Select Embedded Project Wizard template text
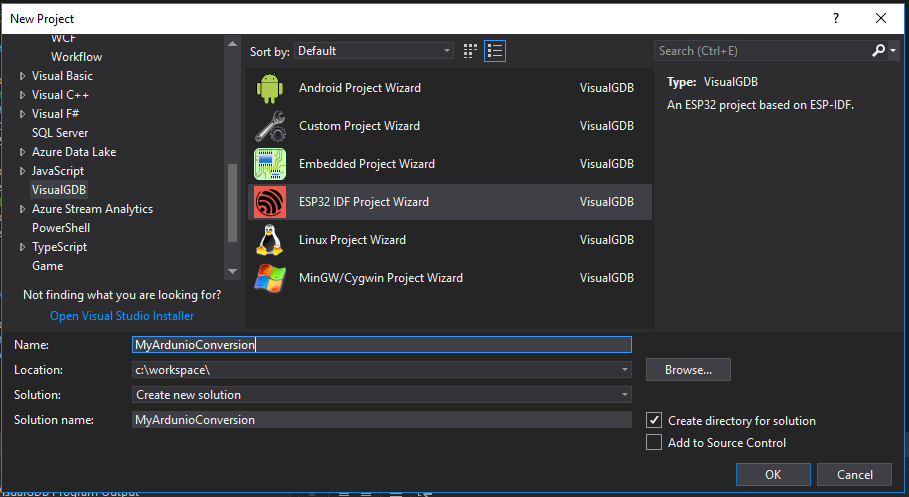This screenshot has width=909, height=497. click(367, 164)
